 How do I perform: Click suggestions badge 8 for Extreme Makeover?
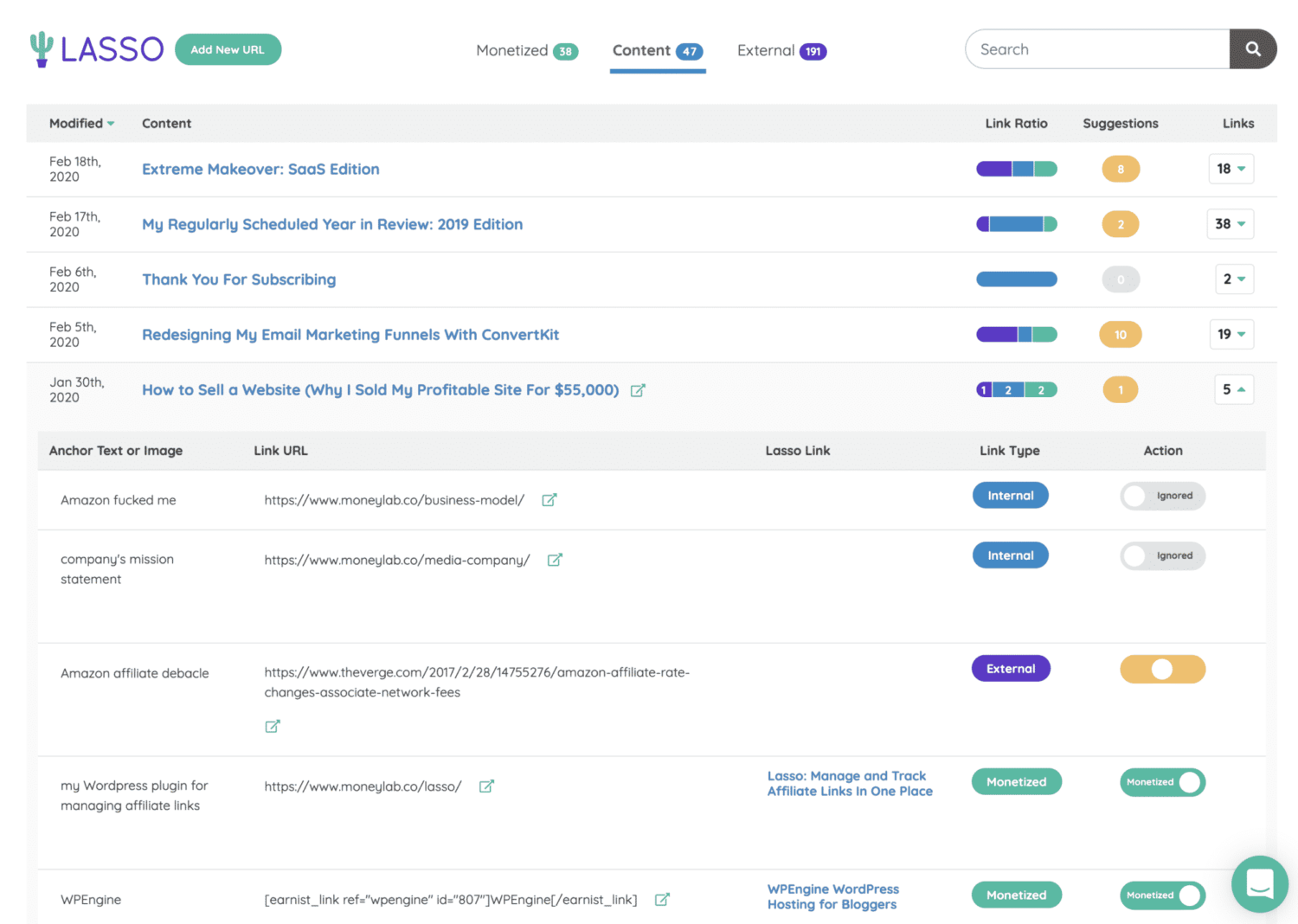click(1121, 169)
